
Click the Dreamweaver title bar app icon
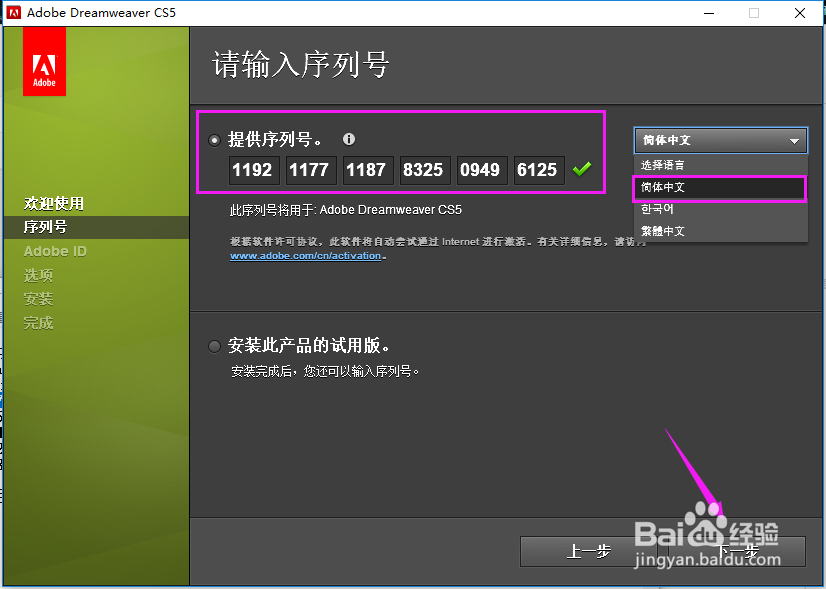coord(14,13)
